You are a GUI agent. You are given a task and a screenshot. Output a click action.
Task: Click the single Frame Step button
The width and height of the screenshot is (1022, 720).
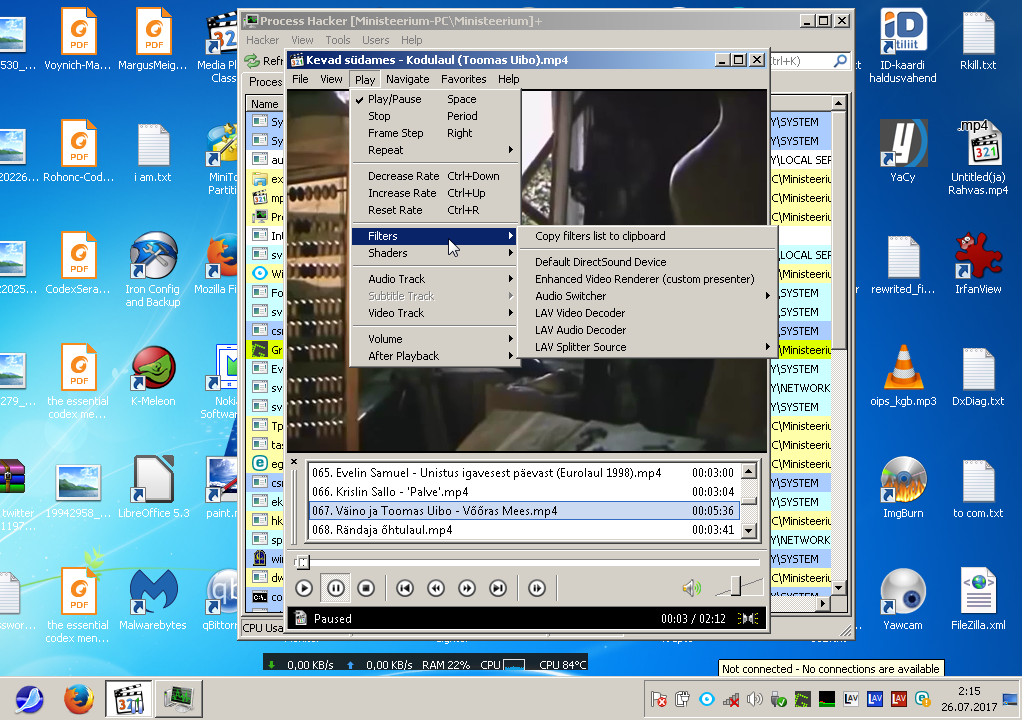[x=537, y=589]
